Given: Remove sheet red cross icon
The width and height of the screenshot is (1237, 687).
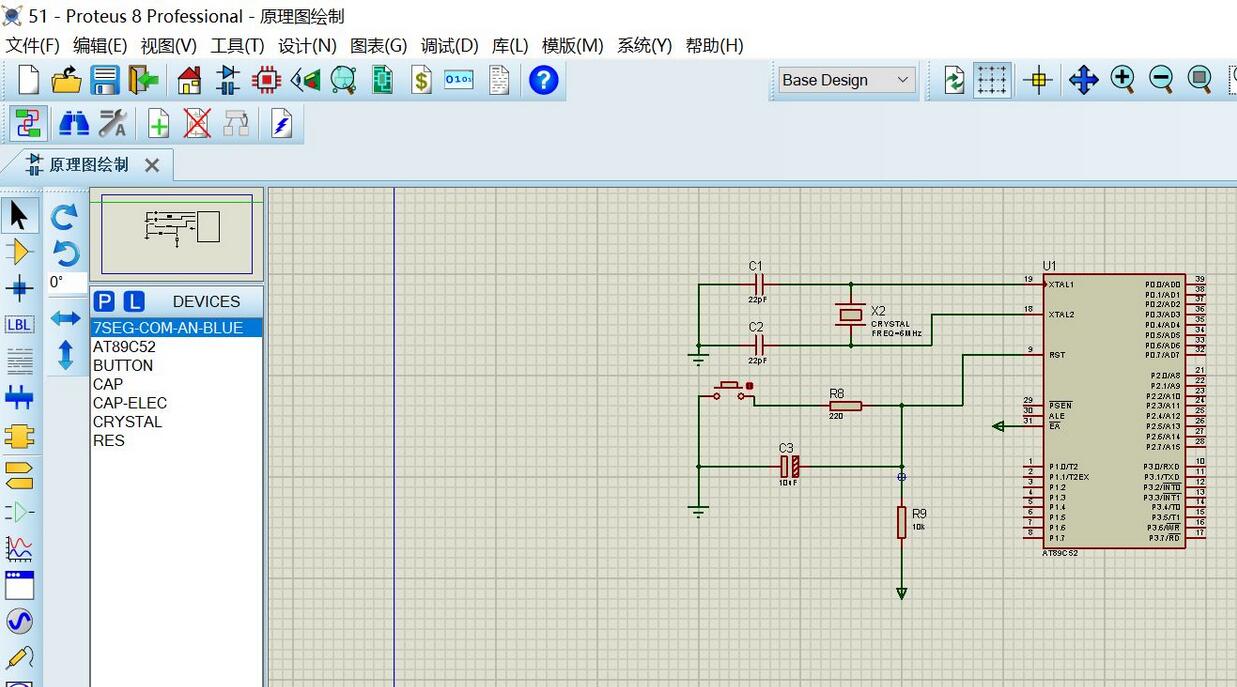Looking at the screenshot, I should (x=197, y=124).
